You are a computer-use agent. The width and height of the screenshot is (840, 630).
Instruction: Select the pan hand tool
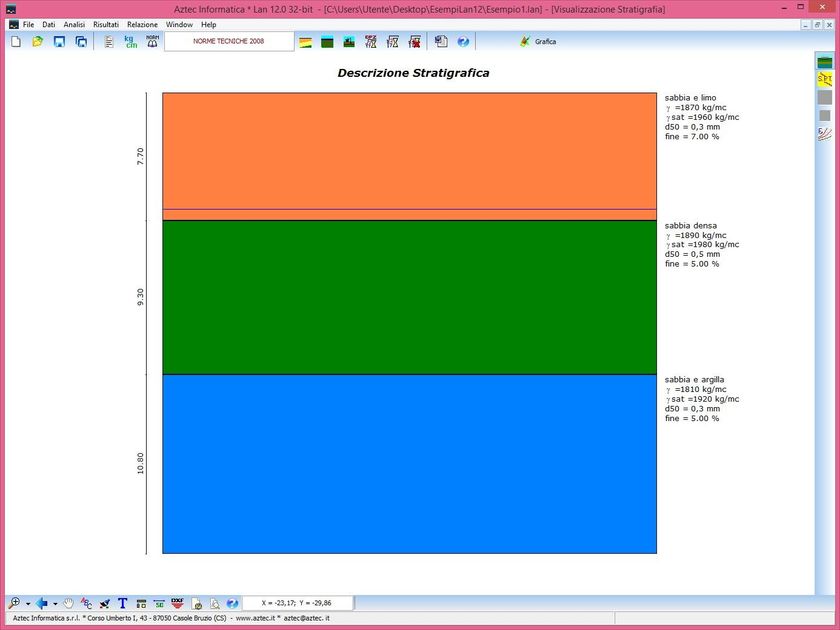pyautogui.click(x=69, y=603)
